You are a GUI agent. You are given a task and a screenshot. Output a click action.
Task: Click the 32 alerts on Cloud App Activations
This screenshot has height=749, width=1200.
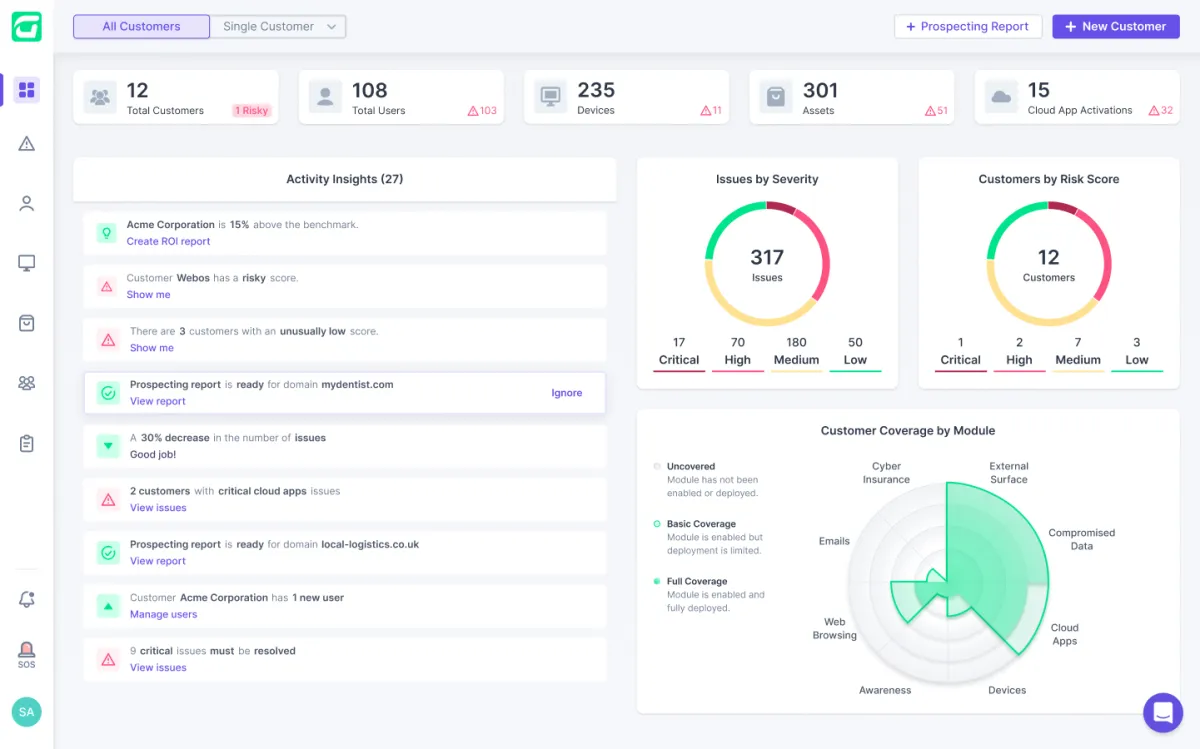click(1161, 111)
